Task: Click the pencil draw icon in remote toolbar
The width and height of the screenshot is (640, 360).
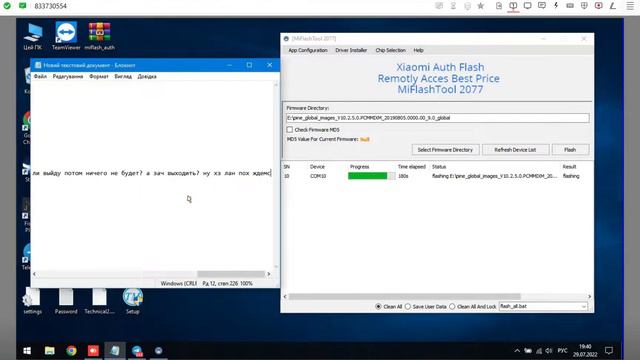Action: [613, 6]
